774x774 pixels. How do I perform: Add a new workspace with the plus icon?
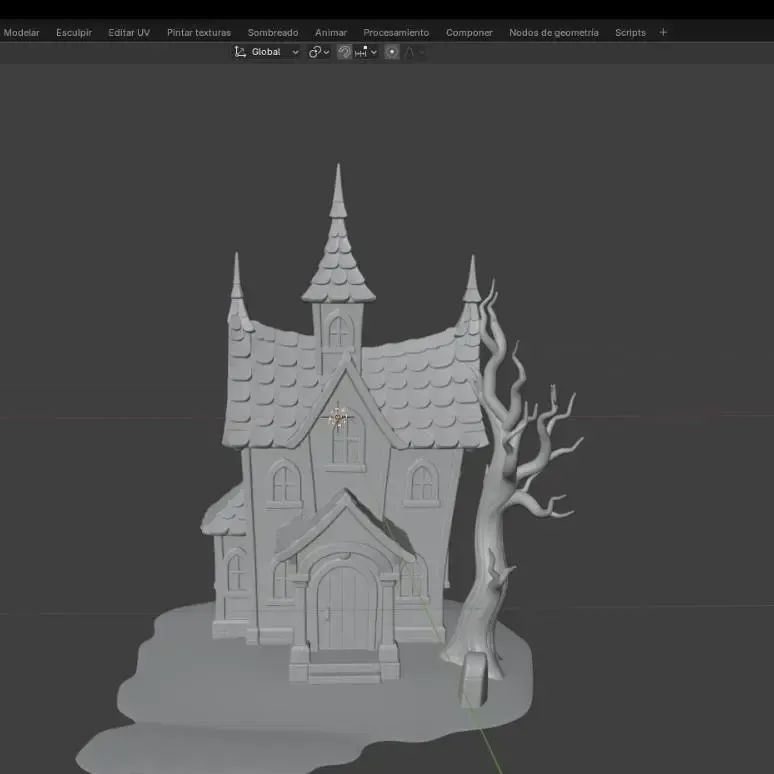click(x=663, y=33)
